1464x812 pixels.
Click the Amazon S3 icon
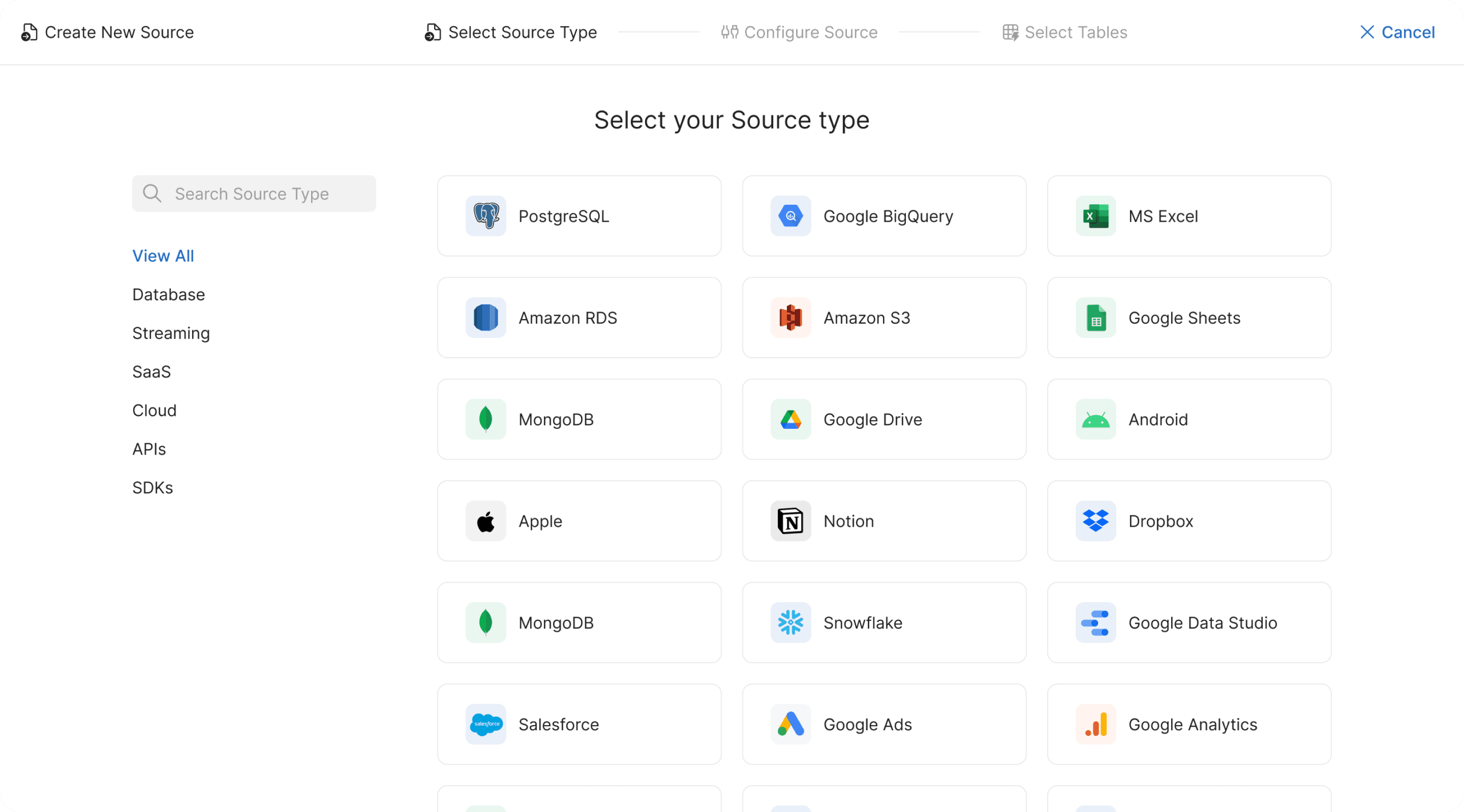[x=790, y=318]
